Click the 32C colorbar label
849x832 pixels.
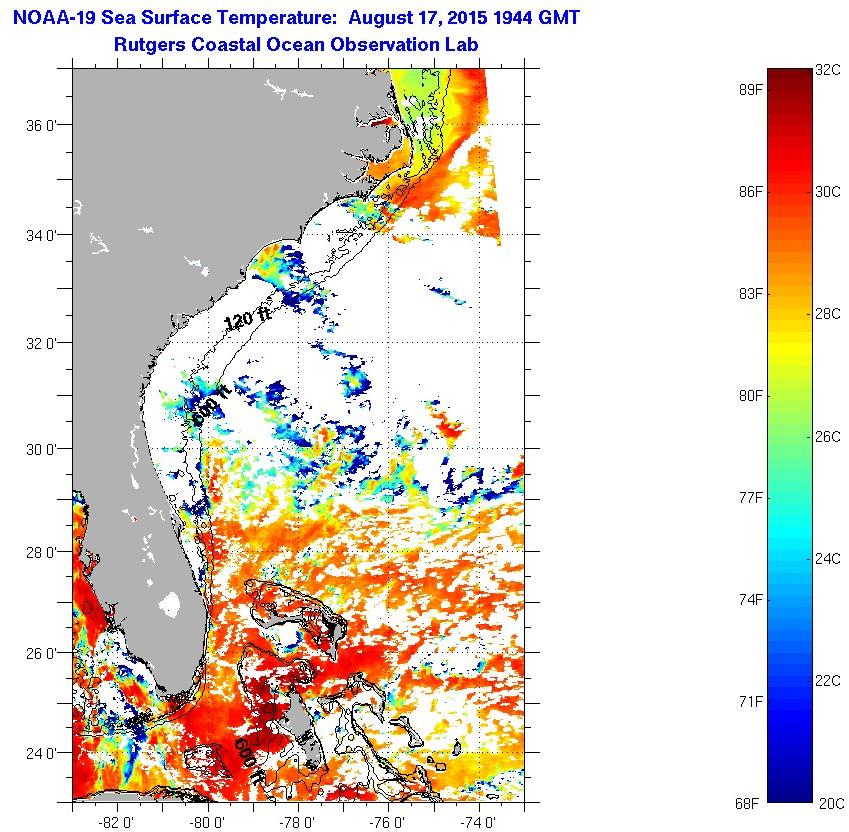(828, 70)
